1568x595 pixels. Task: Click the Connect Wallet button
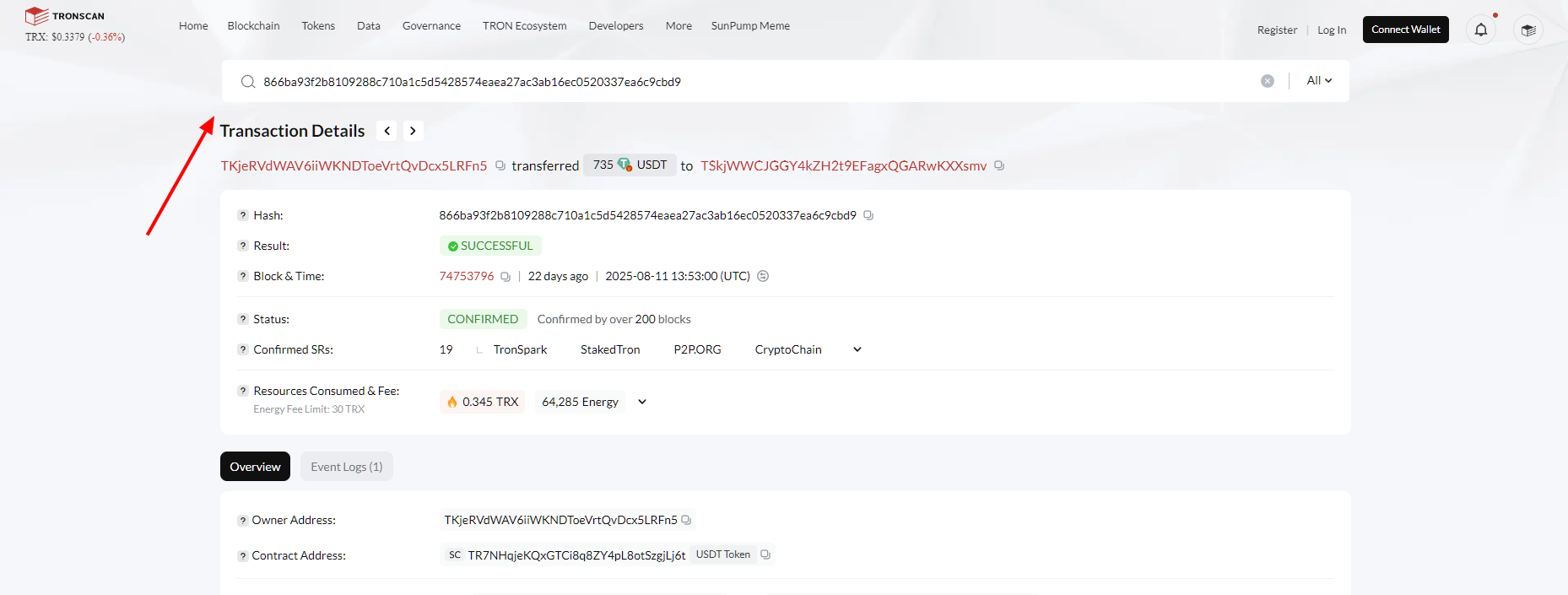[x=1406, y=30]
